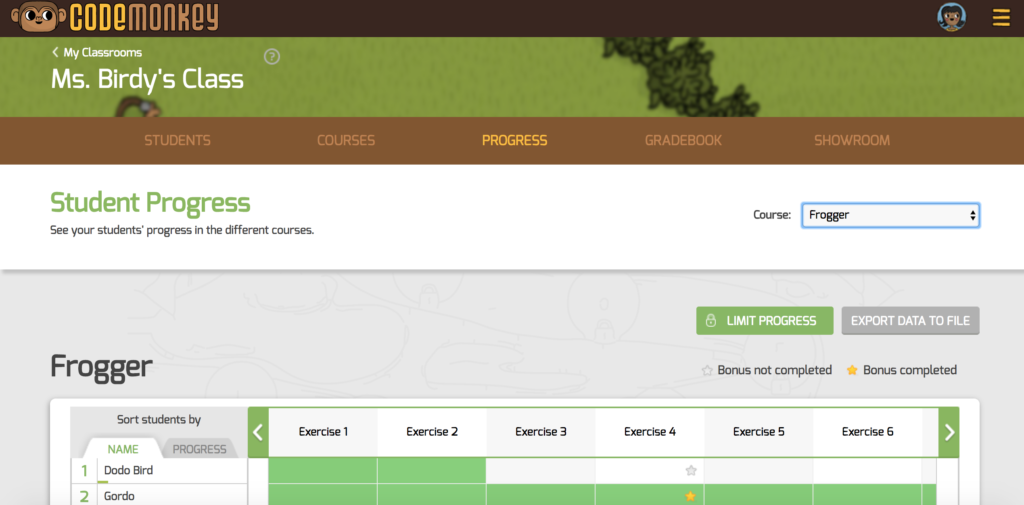Open the hamburger menu

pos(1000,17)
